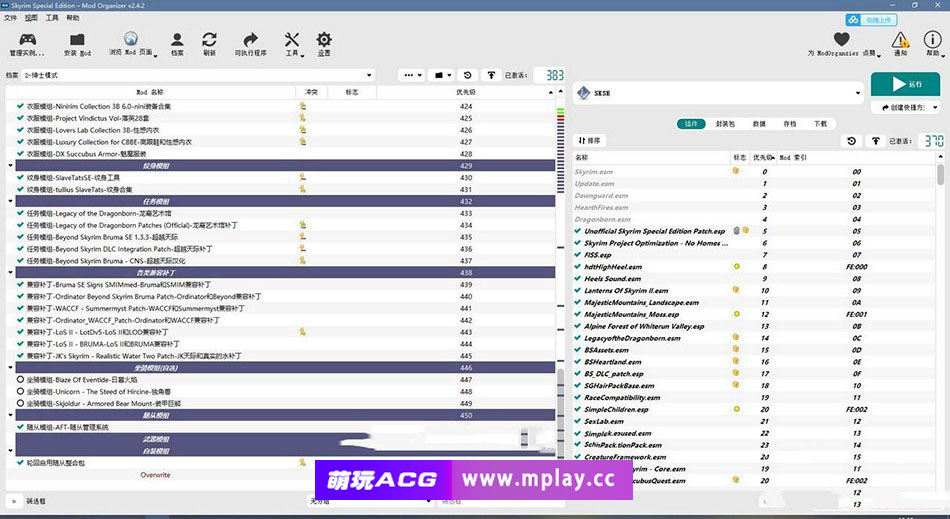Open the 管理实例 (manage instances) gamepad icon

point(27,40)
